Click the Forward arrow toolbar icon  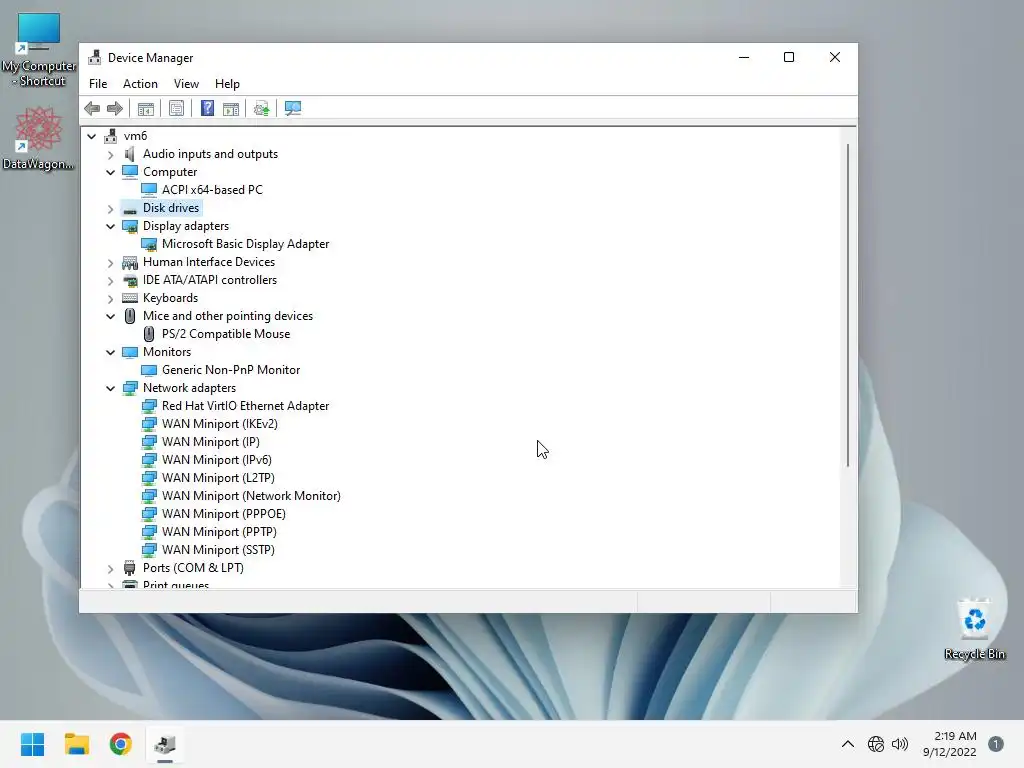tap(115, 108)
